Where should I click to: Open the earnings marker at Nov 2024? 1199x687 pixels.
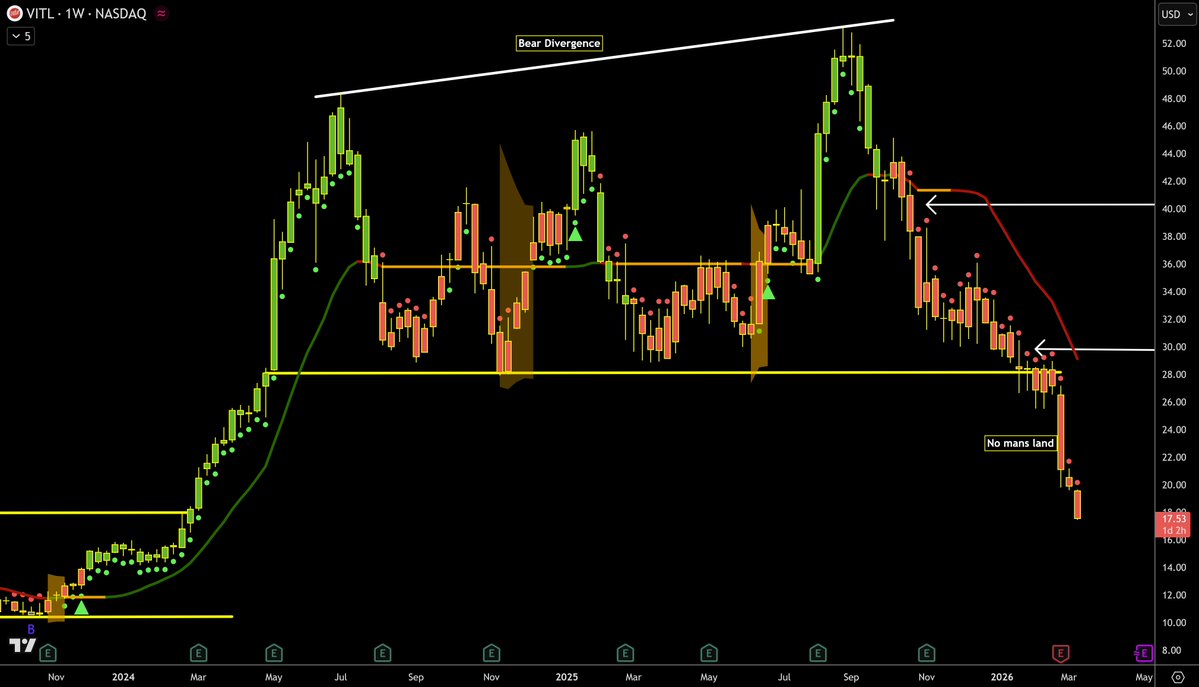(492, 653)
